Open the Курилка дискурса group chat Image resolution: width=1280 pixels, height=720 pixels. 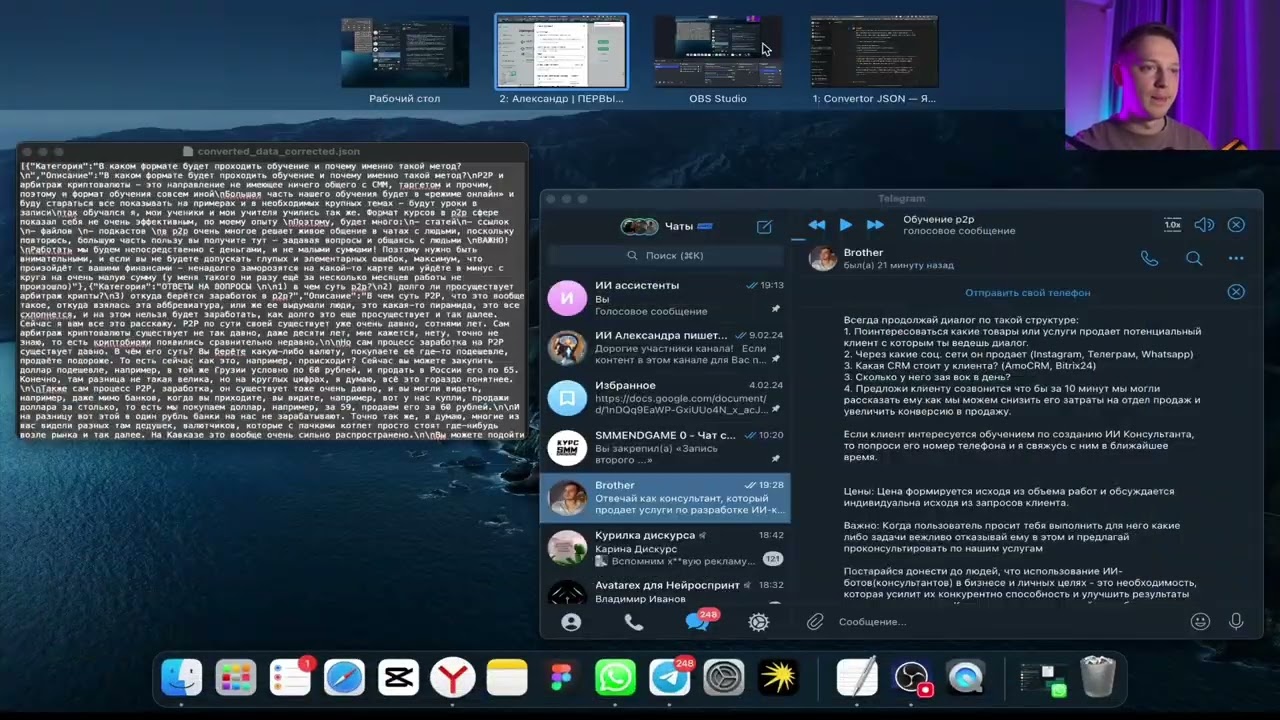[665, 548]
